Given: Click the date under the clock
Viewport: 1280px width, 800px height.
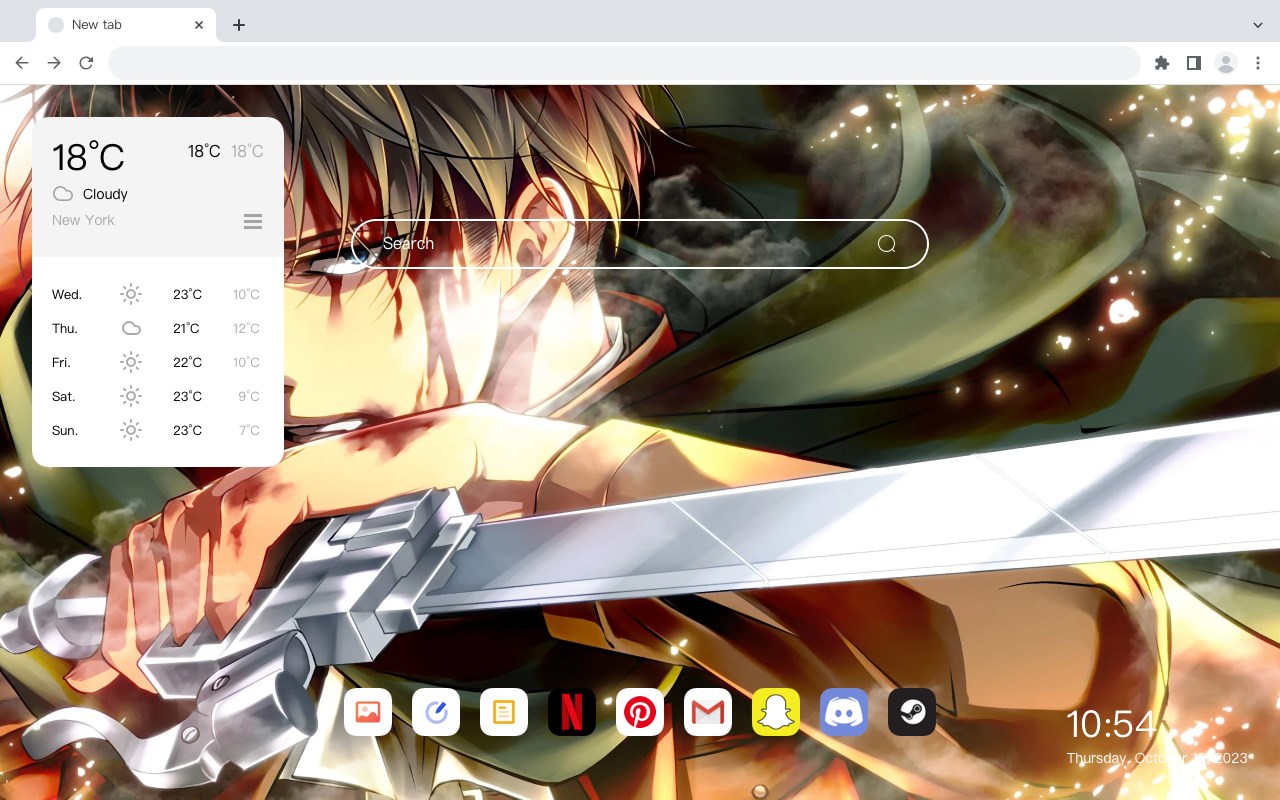Looking at the screenshot, I should pos(1157,758).
